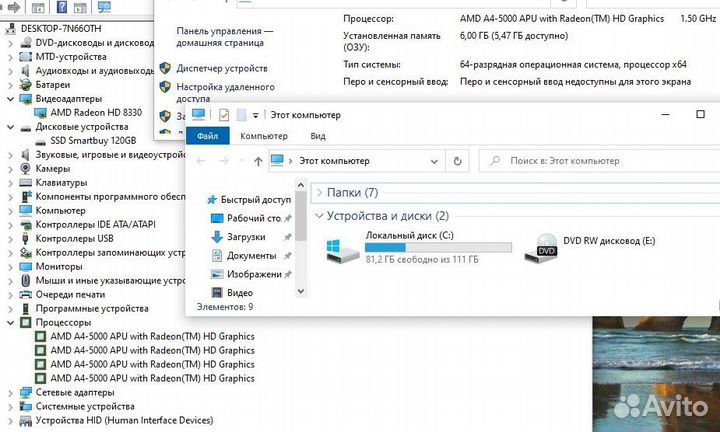Screen dimensions: 720x432
Task: Expand the Сетевые адаптеры node arrow
Action: 11,393
